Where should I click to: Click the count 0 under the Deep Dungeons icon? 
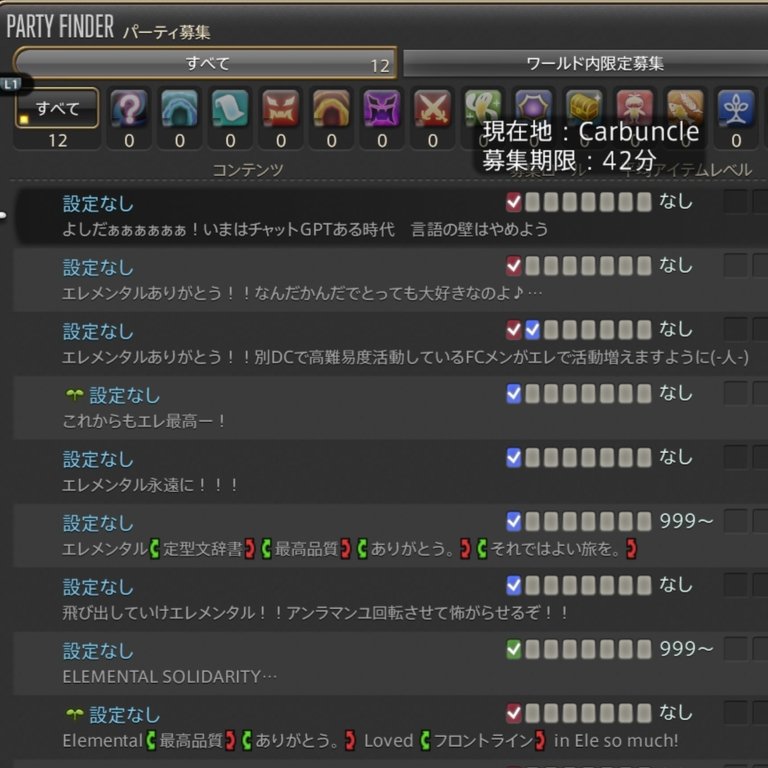(x=736, y=141)
